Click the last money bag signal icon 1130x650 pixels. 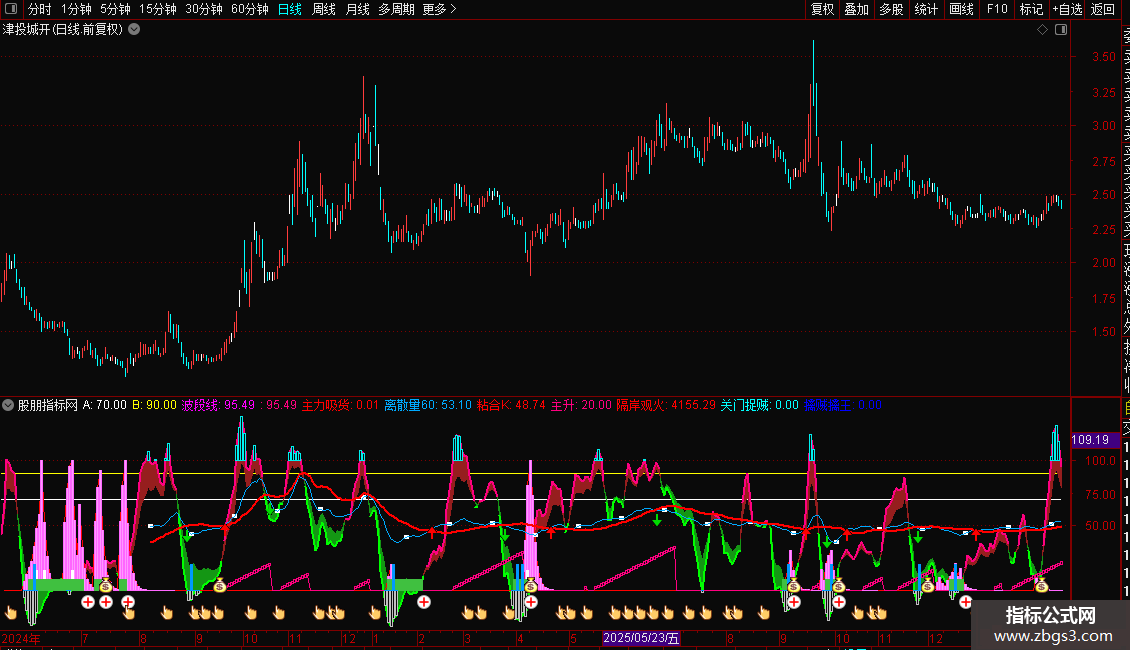pos(1041,586)
